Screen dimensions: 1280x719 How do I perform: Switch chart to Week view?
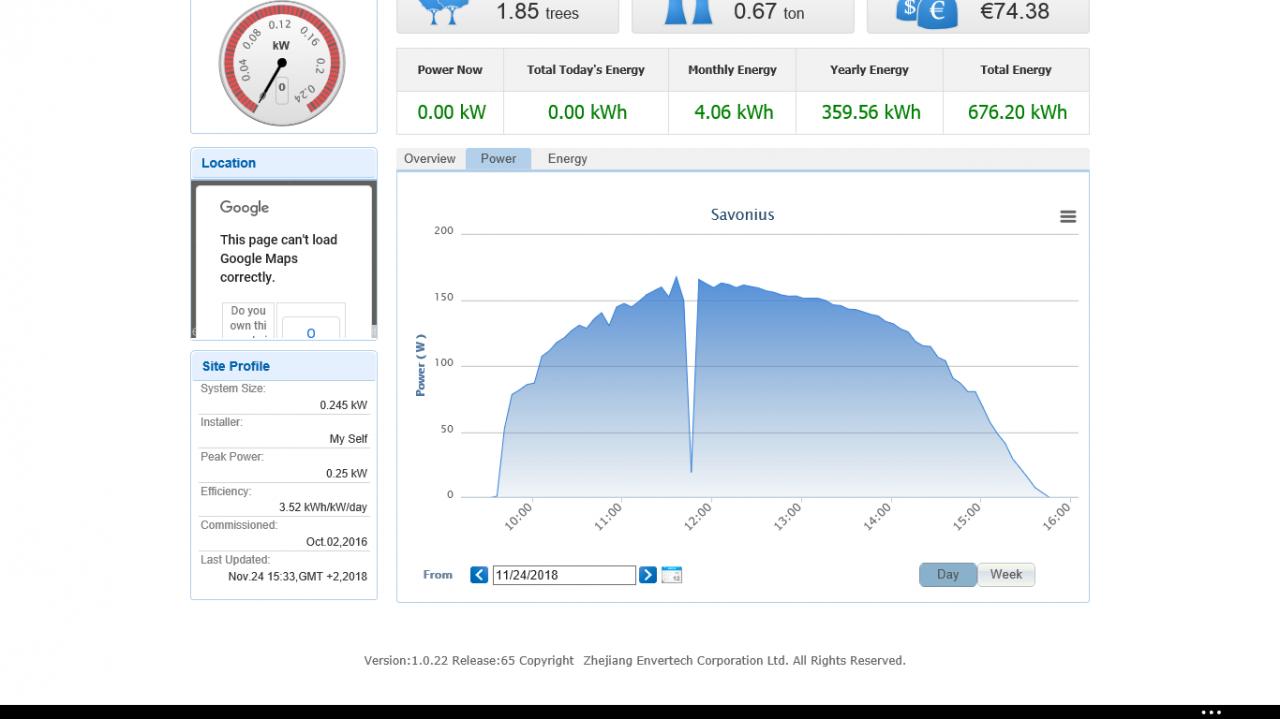[1006, 575]
